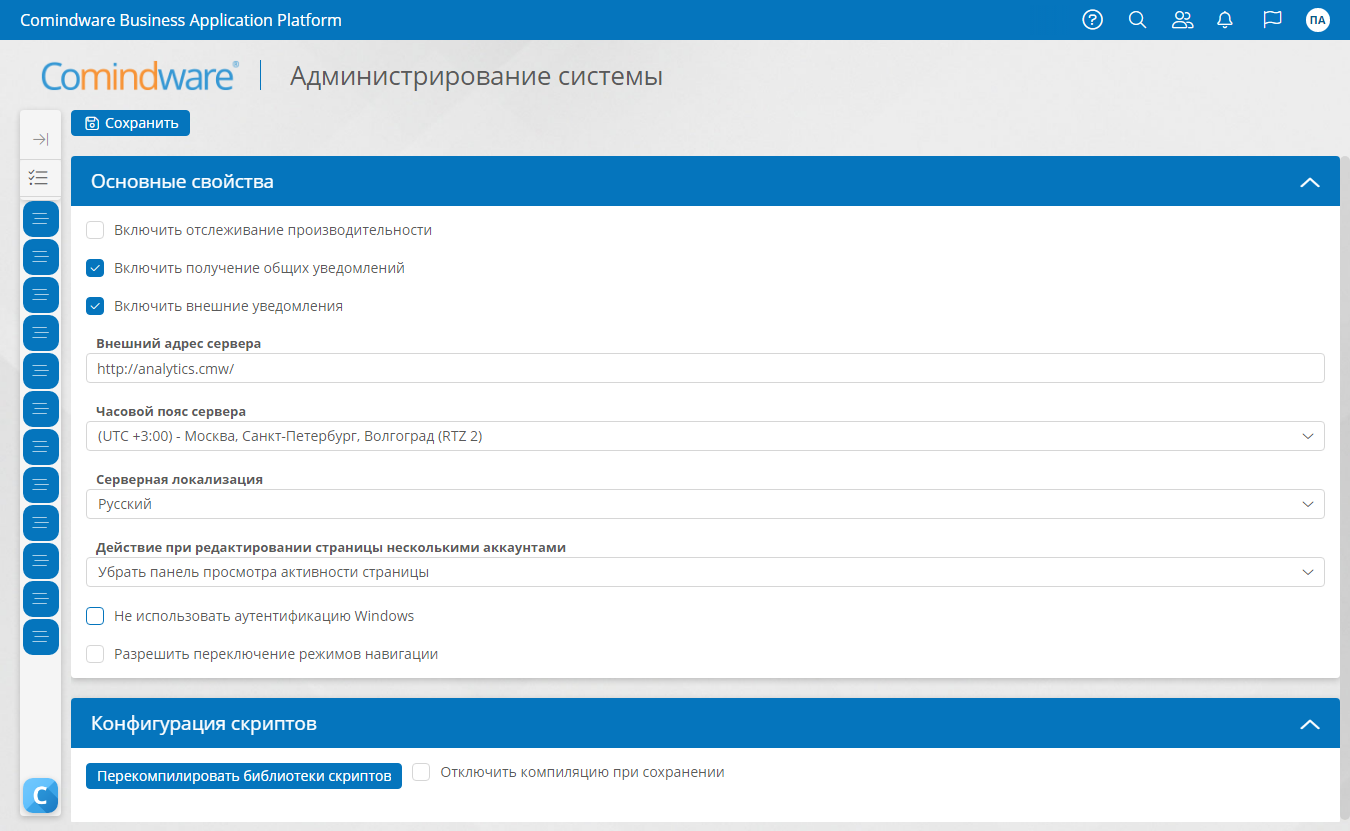Click the Основные свойства header text
Viewport: 1350px width, 831px height.
182,182
